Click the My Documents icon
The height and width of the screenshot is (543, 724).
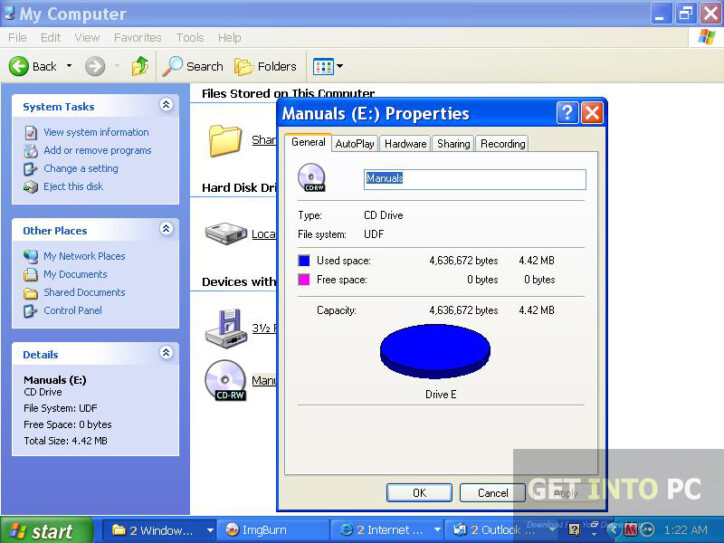[x=30, y=275]
